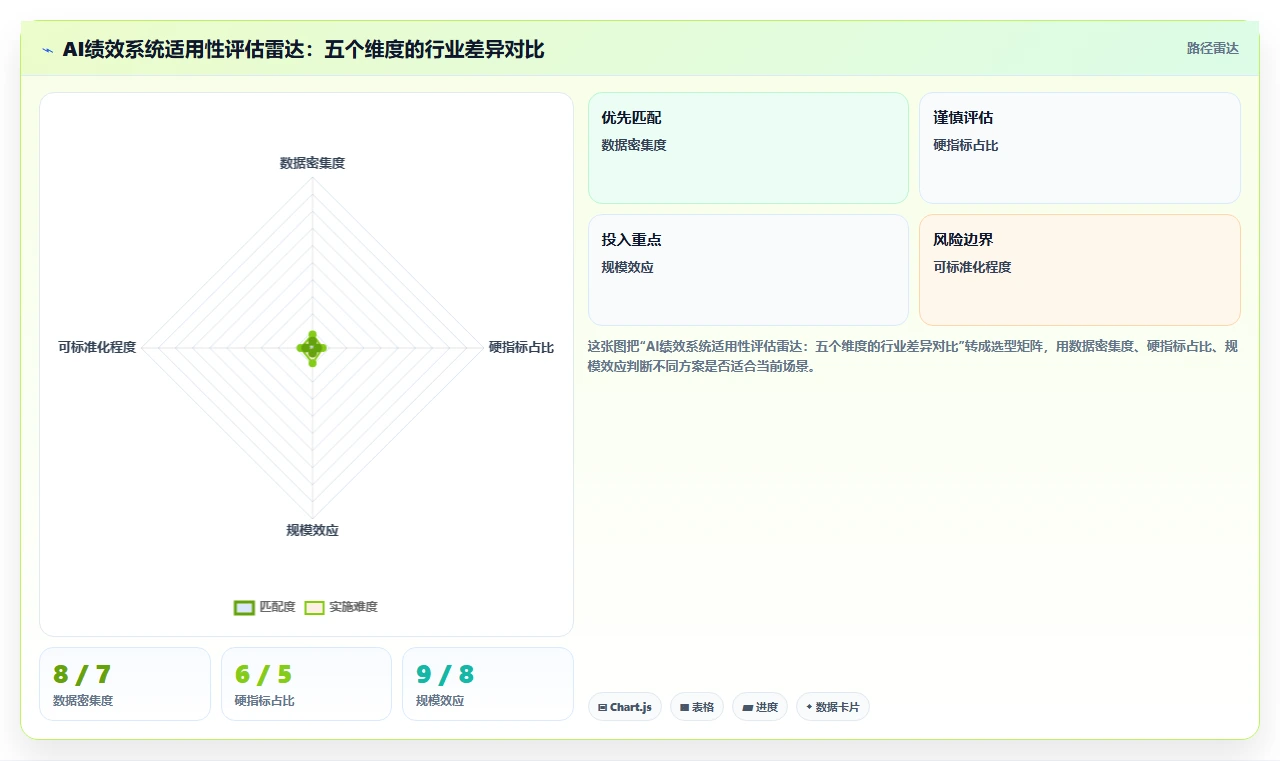Click the 匹配度 legend color box

[x=244, y=607]
